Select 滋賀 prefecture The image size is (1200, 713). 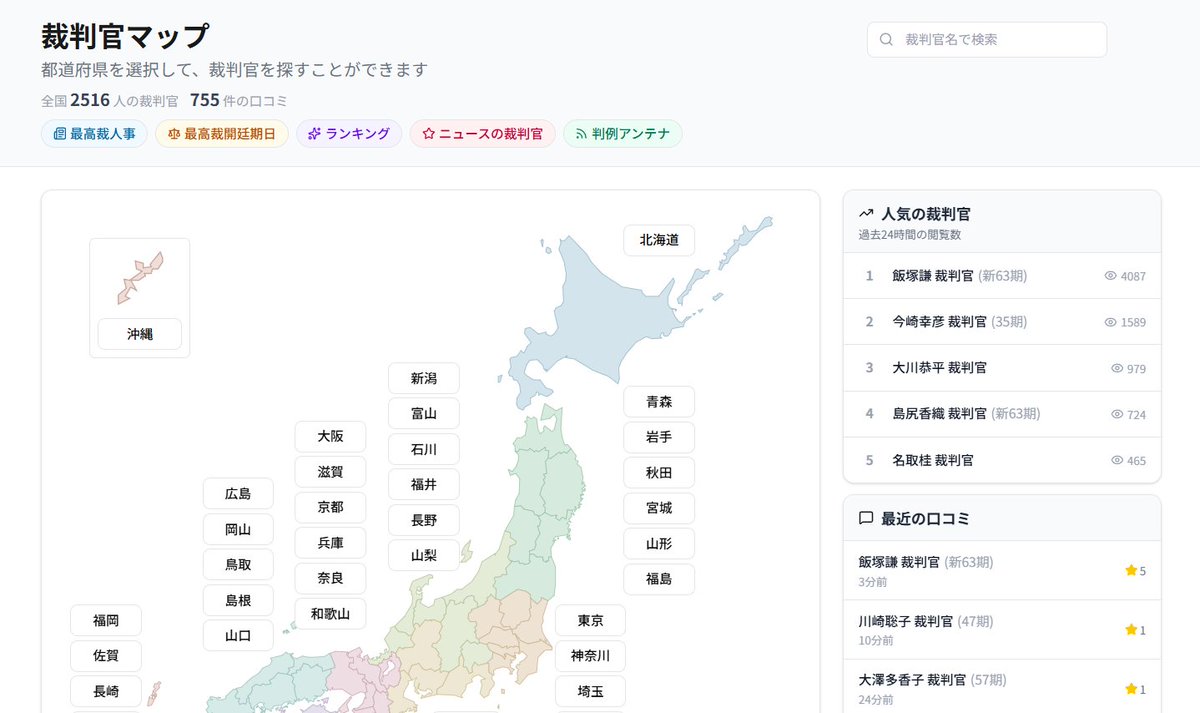[330, 472]
